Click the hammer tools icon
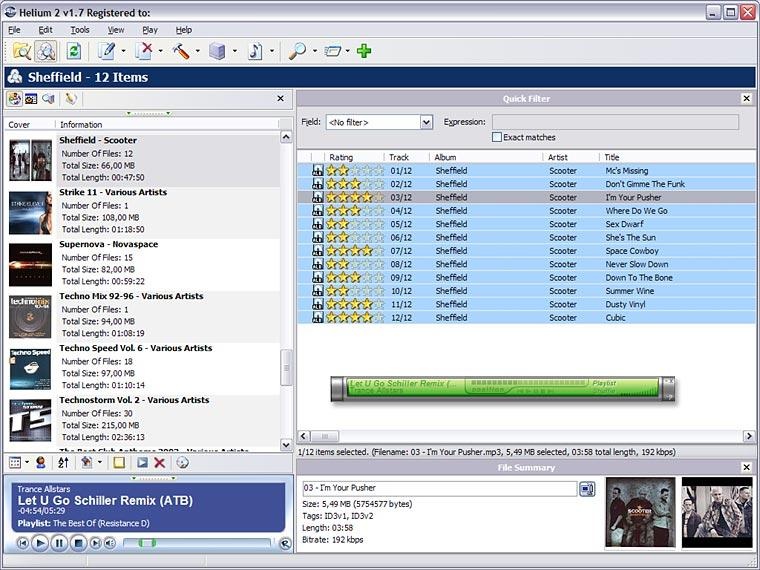760x570 pixels. pos(181,51)
